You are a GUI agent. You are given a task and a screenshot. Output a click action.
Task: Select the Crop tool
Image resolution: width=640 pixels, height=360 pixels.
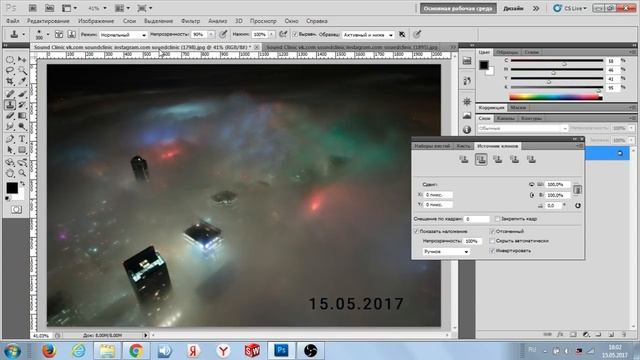[10, 82]
